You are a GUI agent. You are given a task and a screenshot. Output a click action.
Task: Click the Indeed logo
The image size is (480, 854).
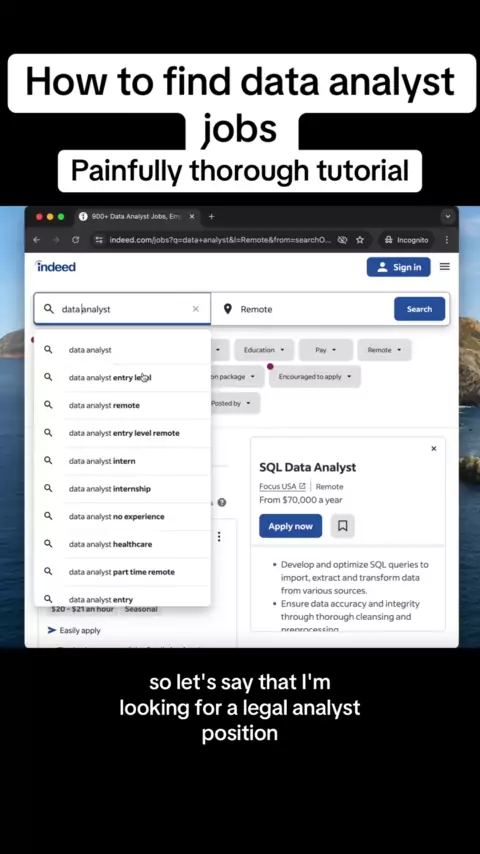pyautogui.click(x=56, y=266)
